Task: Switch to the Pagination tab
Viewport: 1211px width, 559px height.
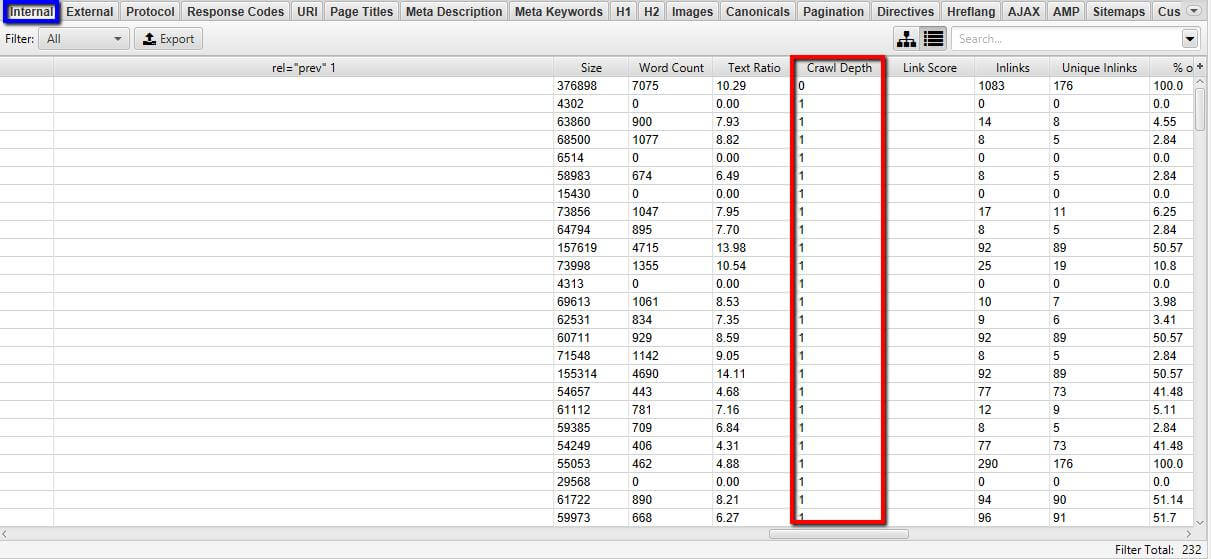Action: (x=833, y=12)
